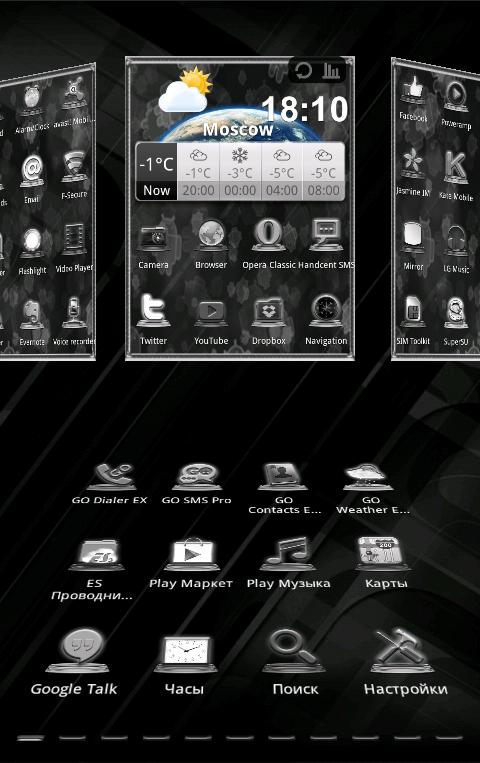Screen dimensions: 480x763
Task: Launch Twitter app
Action: point(153,310)
